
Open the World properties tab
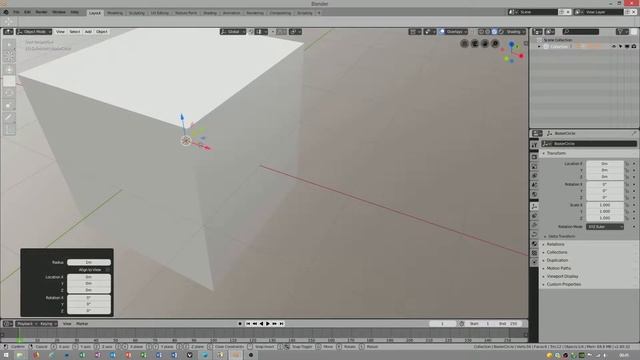(534, 195)
